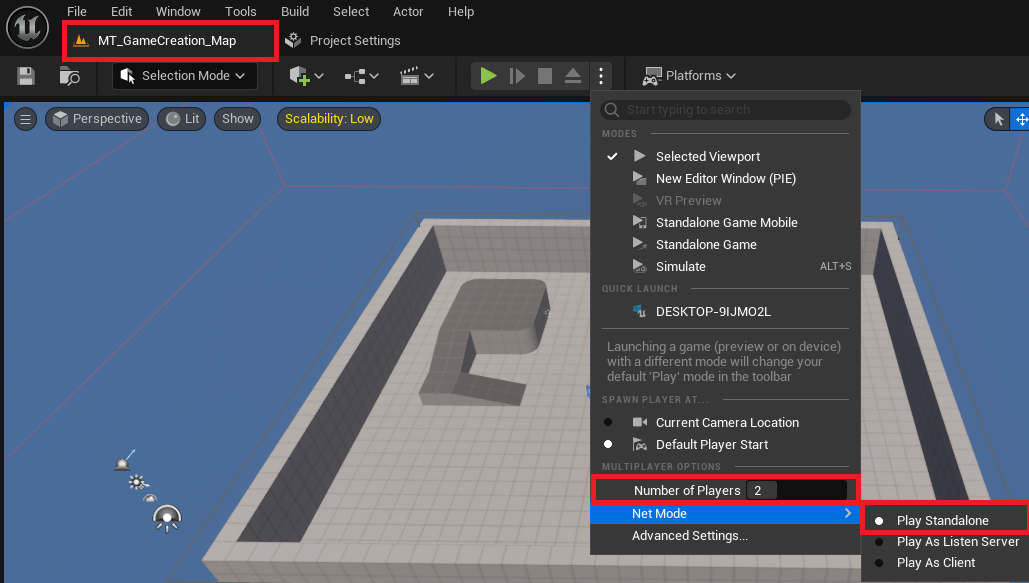Click the Project Settings gear icon

(293, 40)
